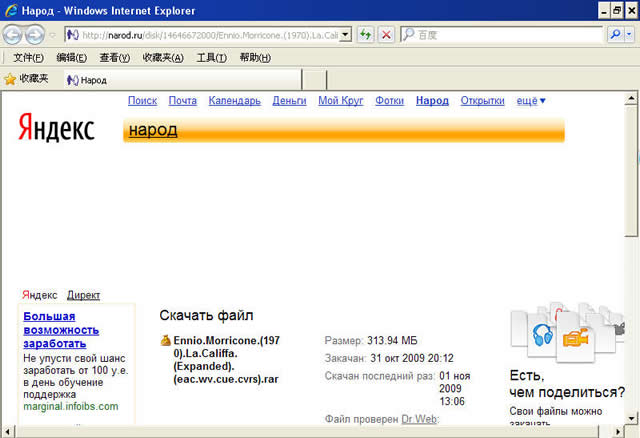
Task: Open the Мой Круг link
Action: point(340,101)
